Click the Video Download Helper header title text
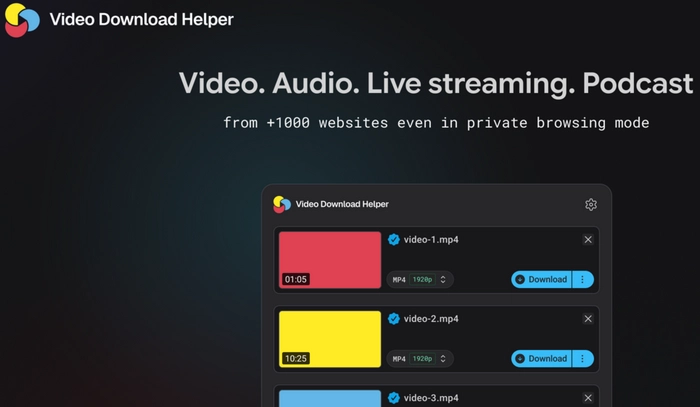700x407 pixels. [142, 19]
